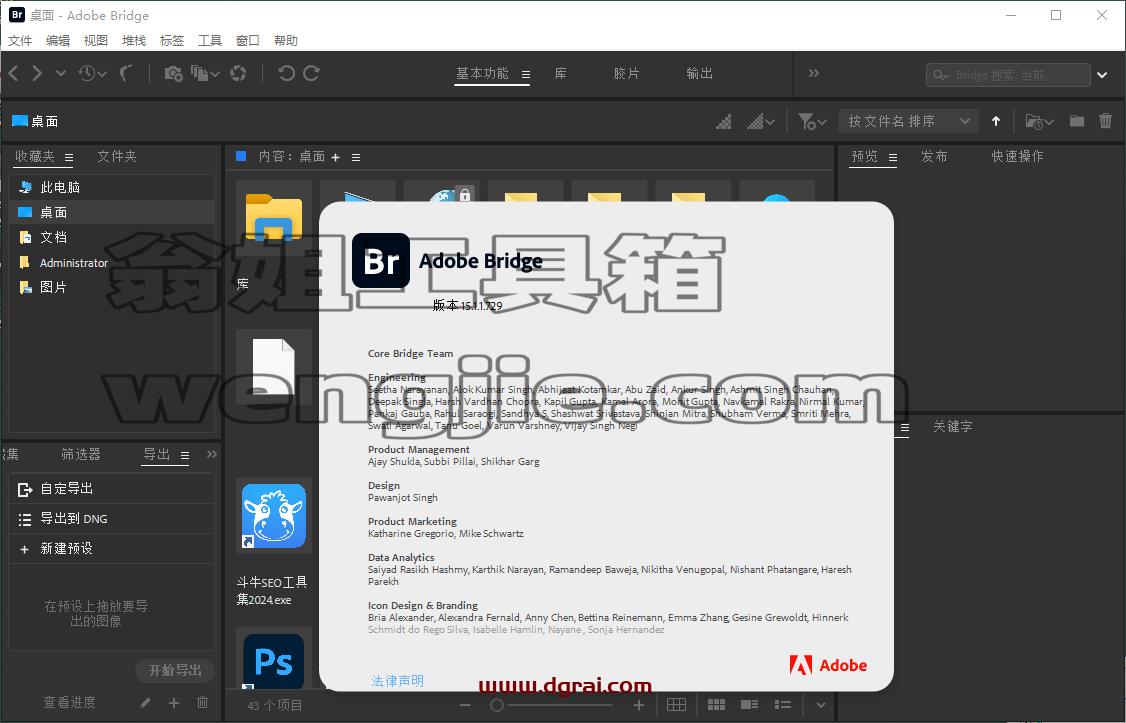Click the delete item trash icon

(x=1105, y=121)
